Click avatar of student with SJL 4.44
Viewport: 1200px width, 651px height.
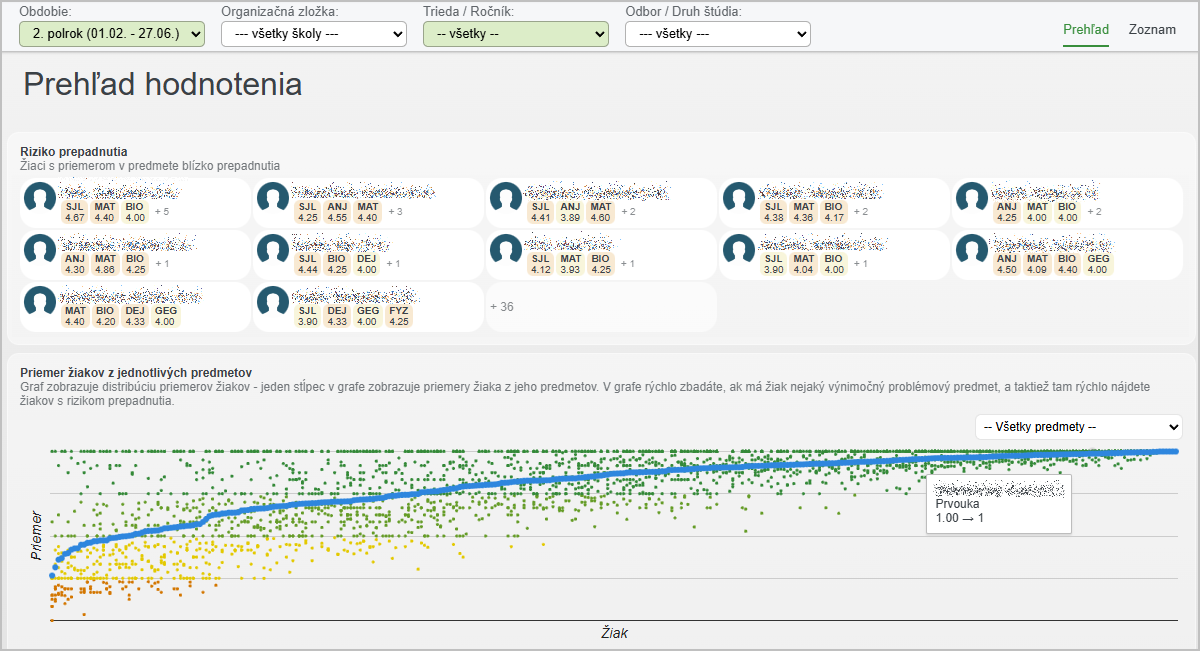tap(274, 250)
